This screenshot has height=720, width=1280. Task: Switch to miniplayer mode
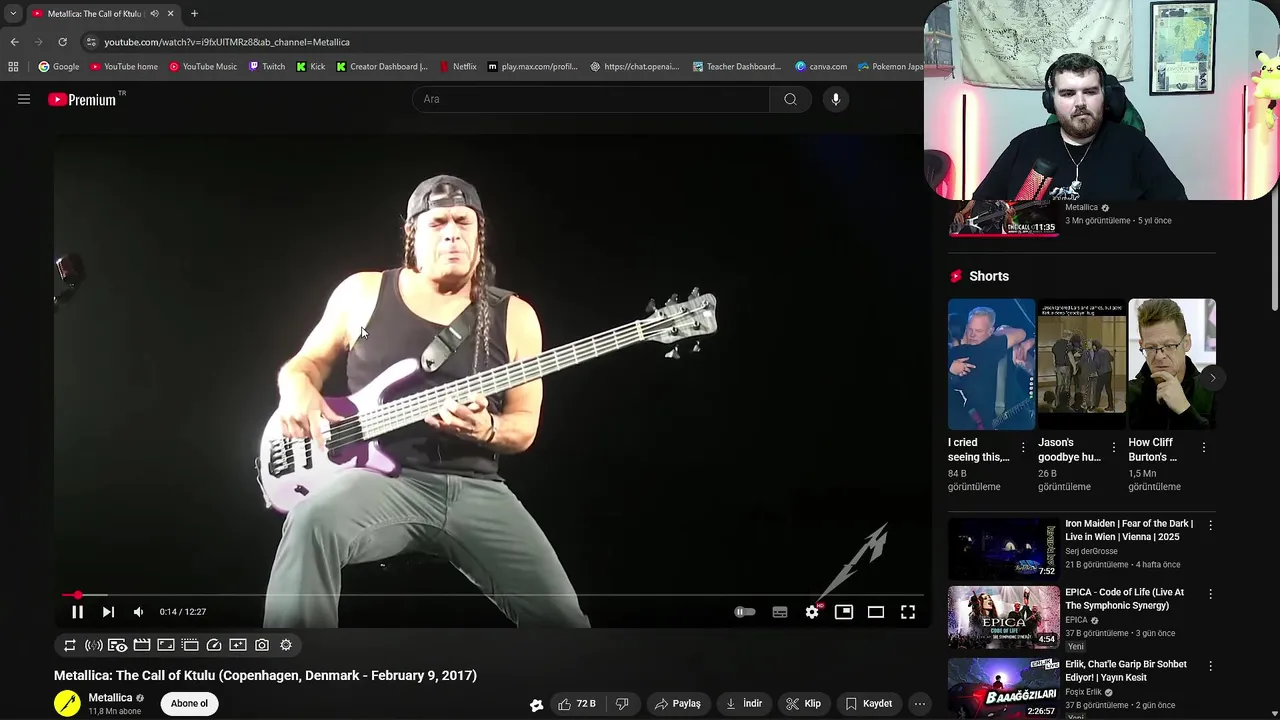tap(844, 612)
